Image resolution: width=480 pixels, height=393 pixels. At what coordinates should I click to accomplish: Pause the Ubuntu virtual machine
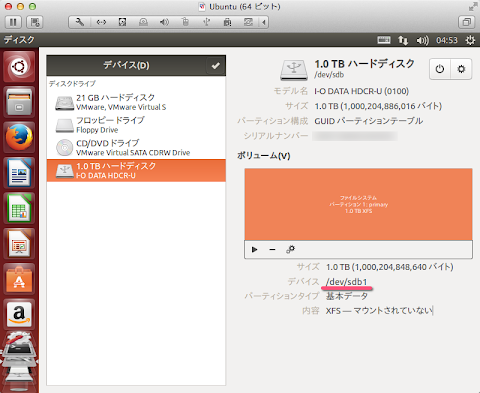click(13, 22)
